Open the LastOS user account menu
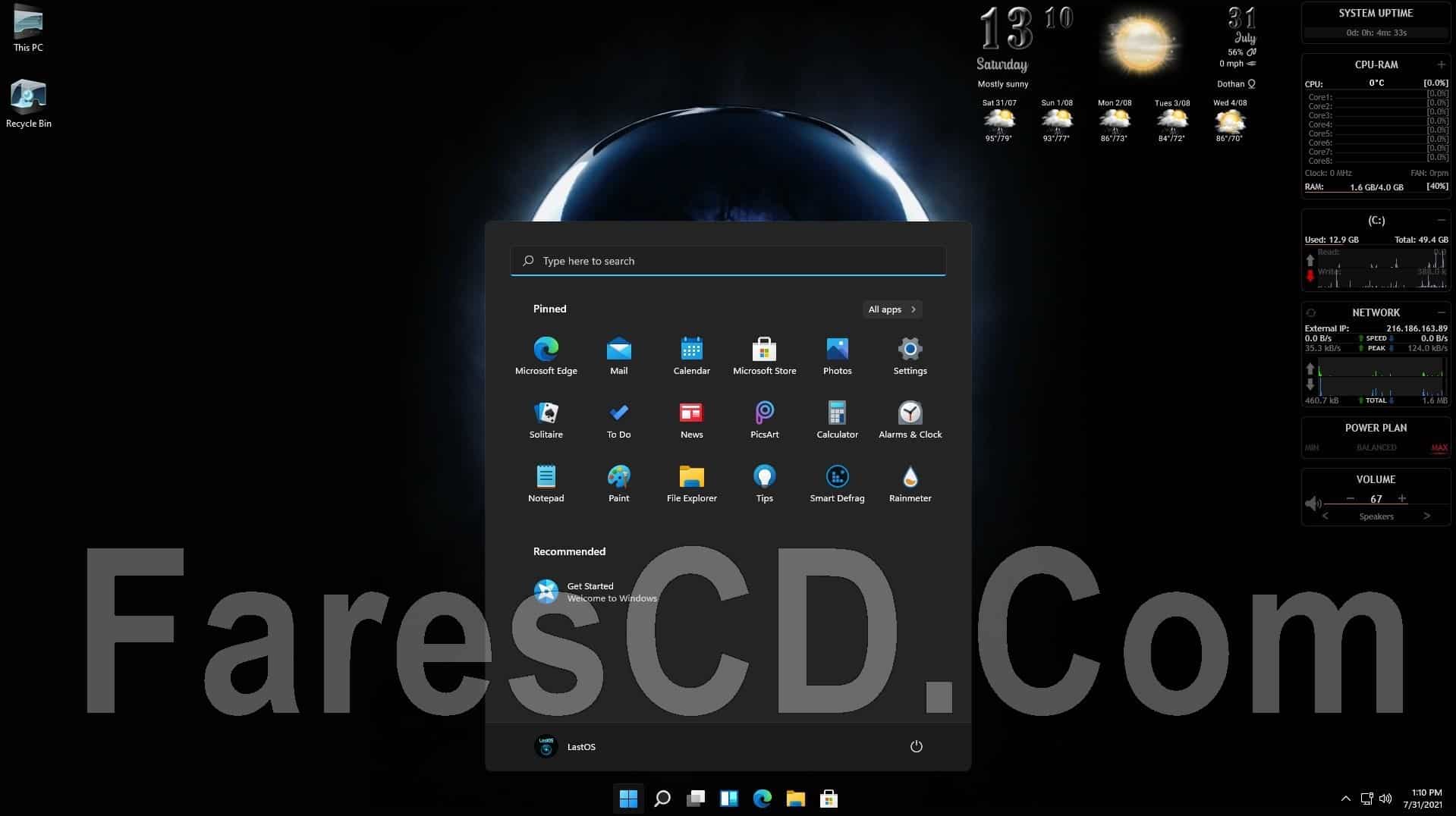The width and height of the screenshot is (1456, 816). coord(565,746)
